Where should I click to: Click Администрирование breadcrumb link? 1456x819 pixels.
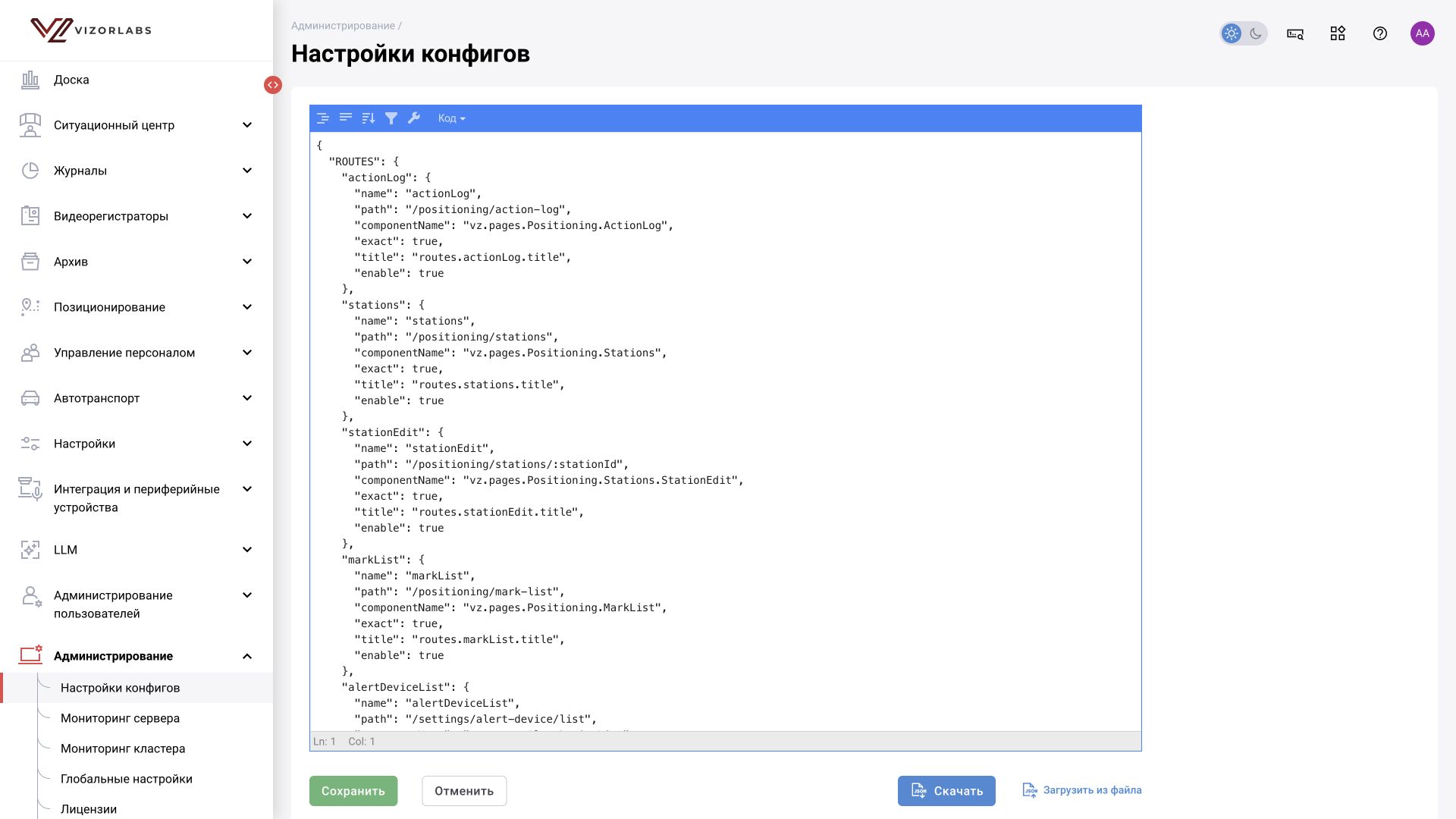point(343,26)
